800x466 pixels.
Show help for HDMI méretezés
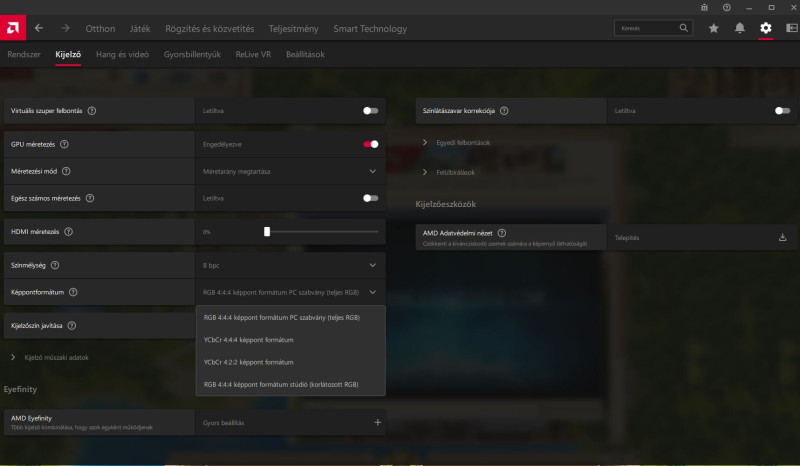[68, 232]
